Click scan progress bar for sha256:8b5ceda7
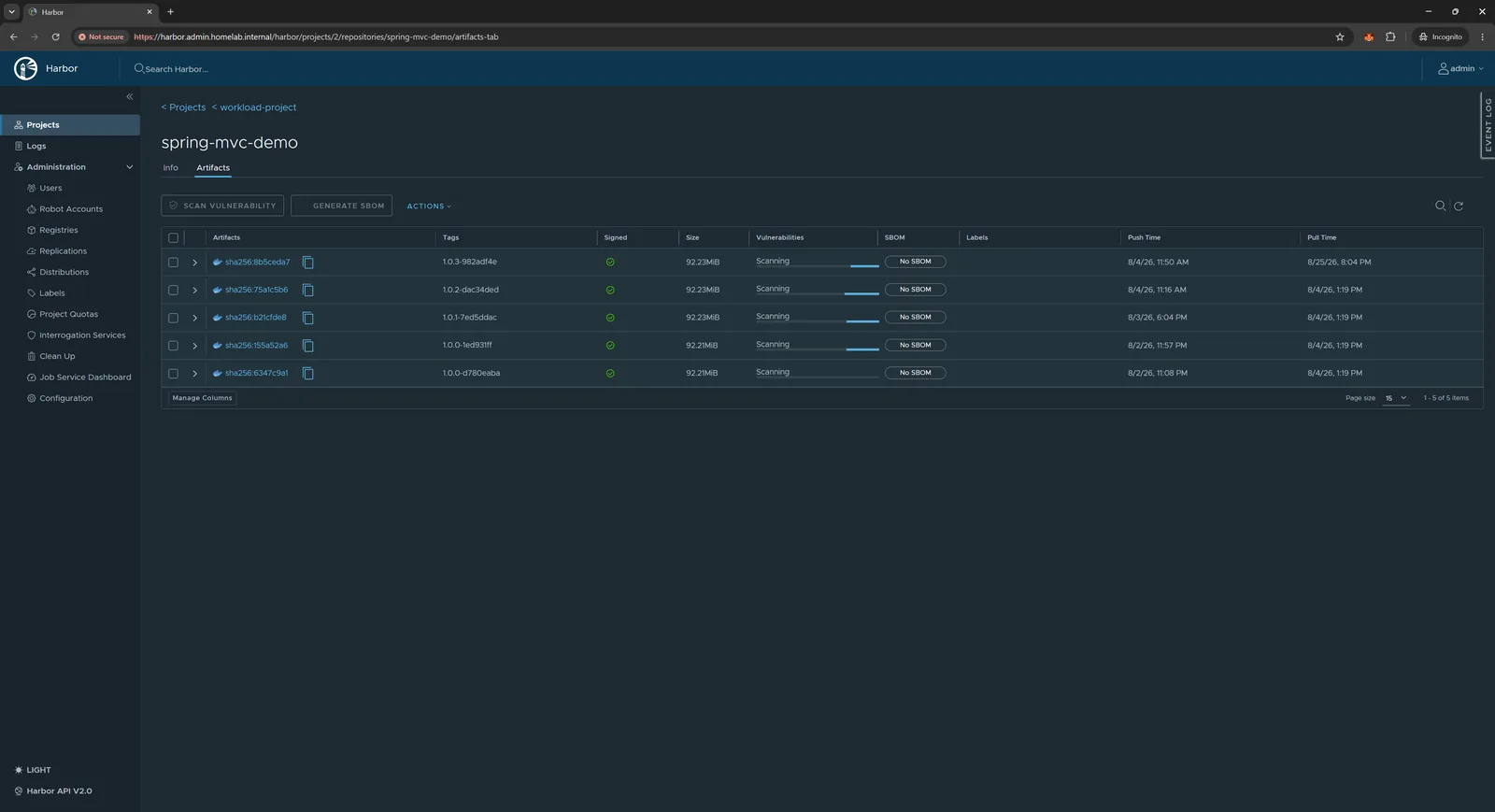 pyautogui.click(x=818, y=266)
